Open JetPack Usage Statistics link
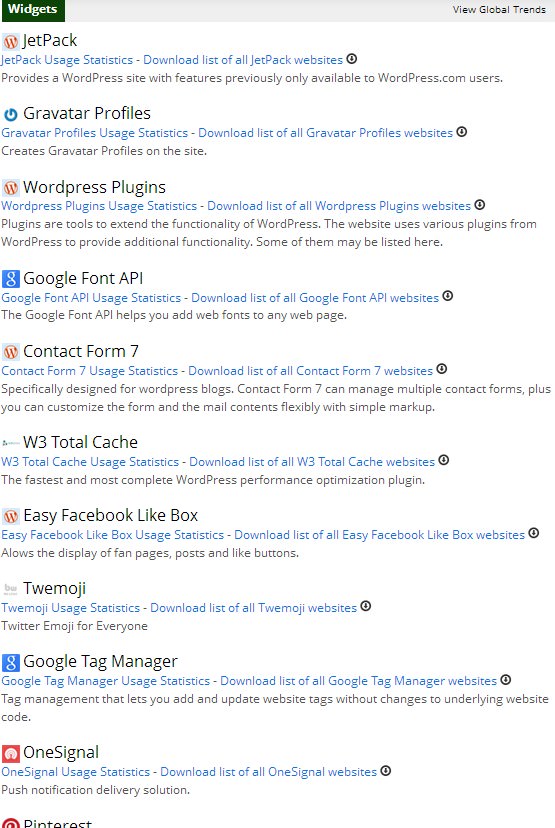The width and height of the screenshot is (555, 828). [67, 60]
